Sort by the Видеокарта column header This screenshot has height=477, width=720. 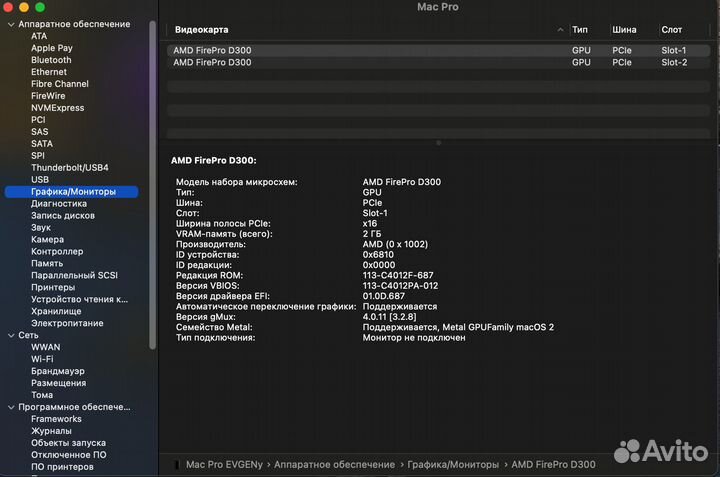pyautogui.click(x=201, y=29)
